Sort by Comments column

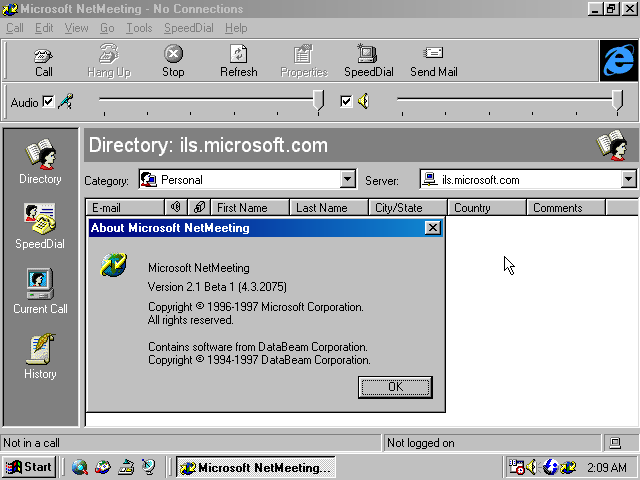pyautogui.click(x=566, y=207)
